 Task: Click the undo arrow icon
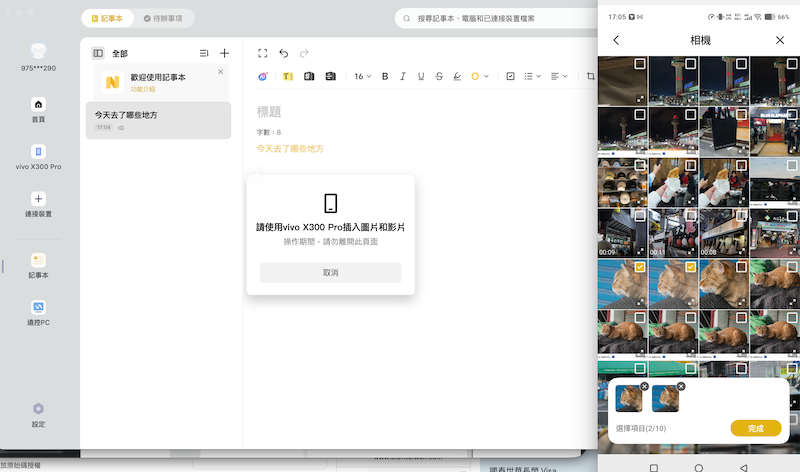point(284,53)
